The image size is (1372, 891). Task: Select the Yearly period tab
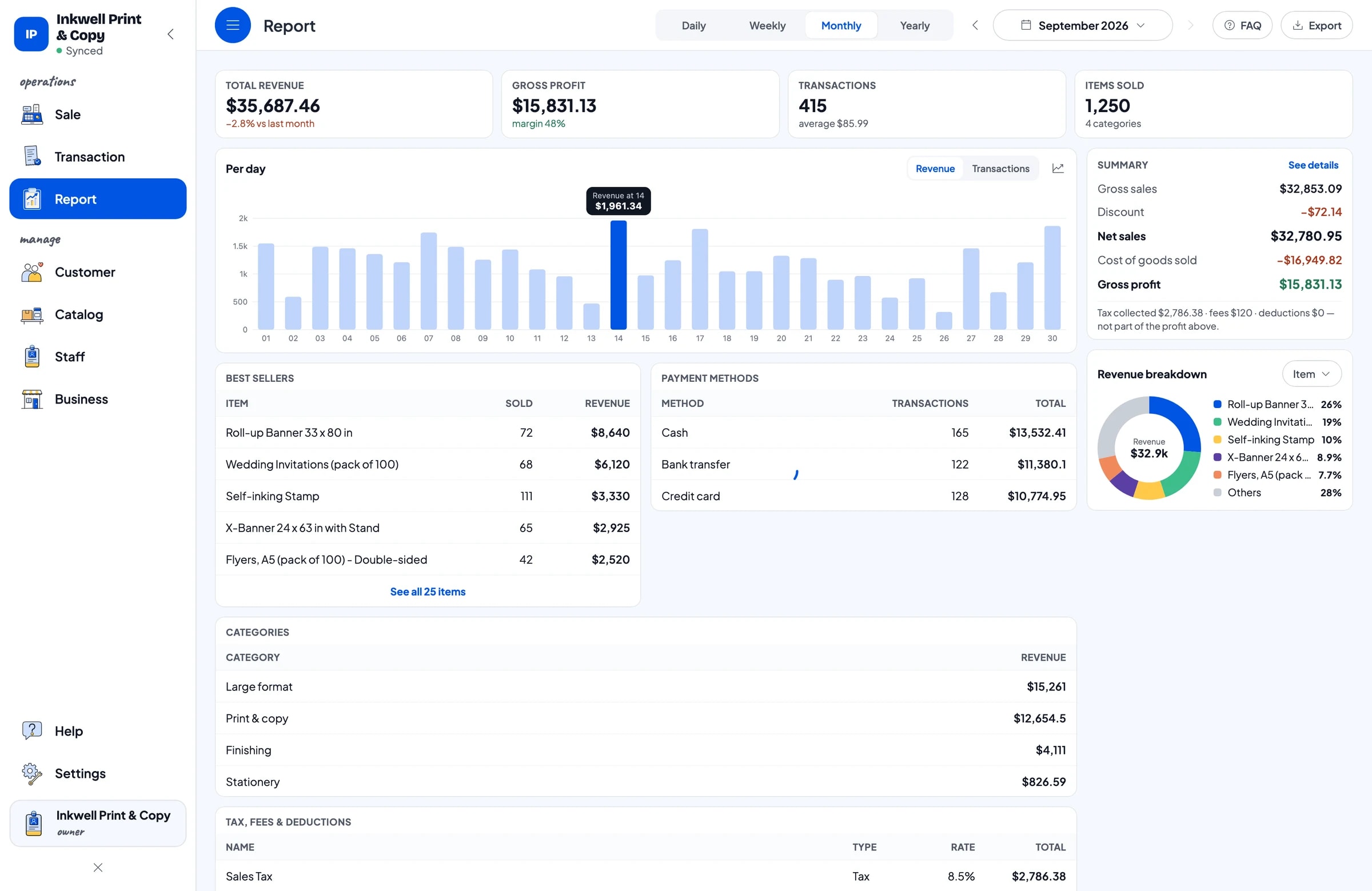tap(915, 25)
